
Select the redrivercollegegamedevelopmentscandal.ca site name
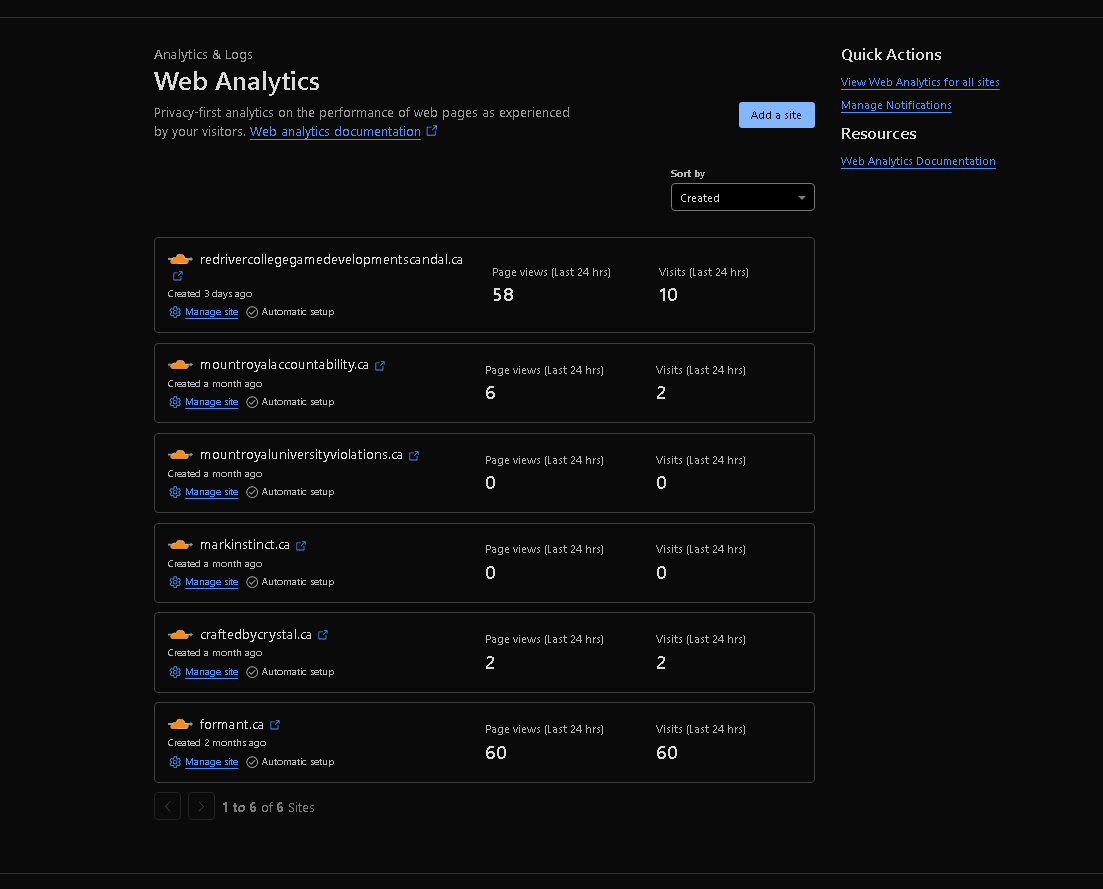pos(331,260)
